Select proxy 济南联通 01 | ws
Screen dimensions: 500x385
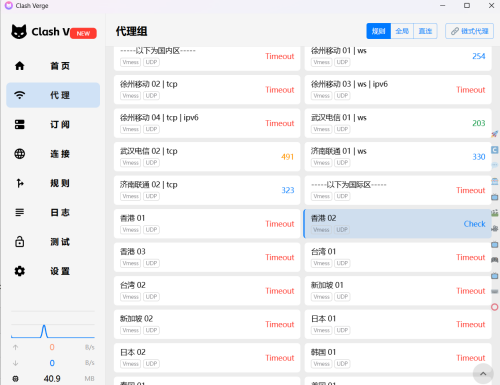click(398, 157)
